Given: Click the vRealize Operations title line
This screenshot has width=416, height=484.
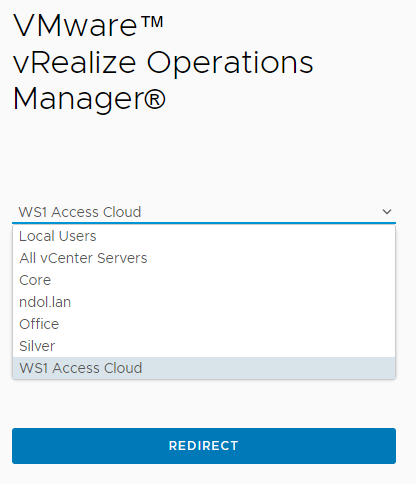Looking at the screenshot, I should tap(163, 63).
